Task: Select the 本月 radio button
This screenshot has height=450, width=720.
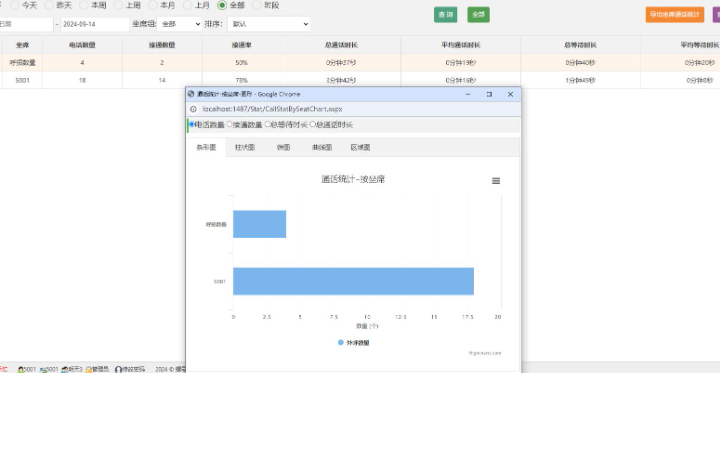Action: click(x=152, y=5)
